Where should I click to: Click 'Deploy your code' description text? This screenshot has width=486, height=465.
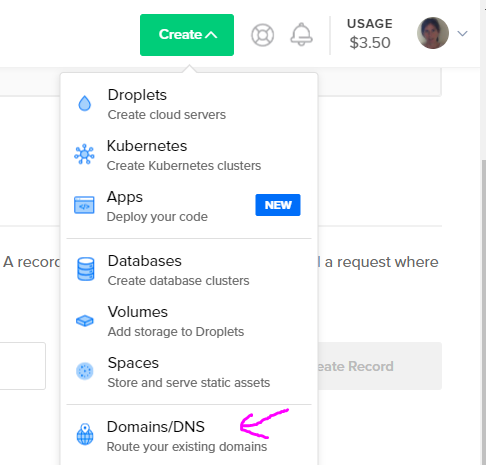[157, 217]
